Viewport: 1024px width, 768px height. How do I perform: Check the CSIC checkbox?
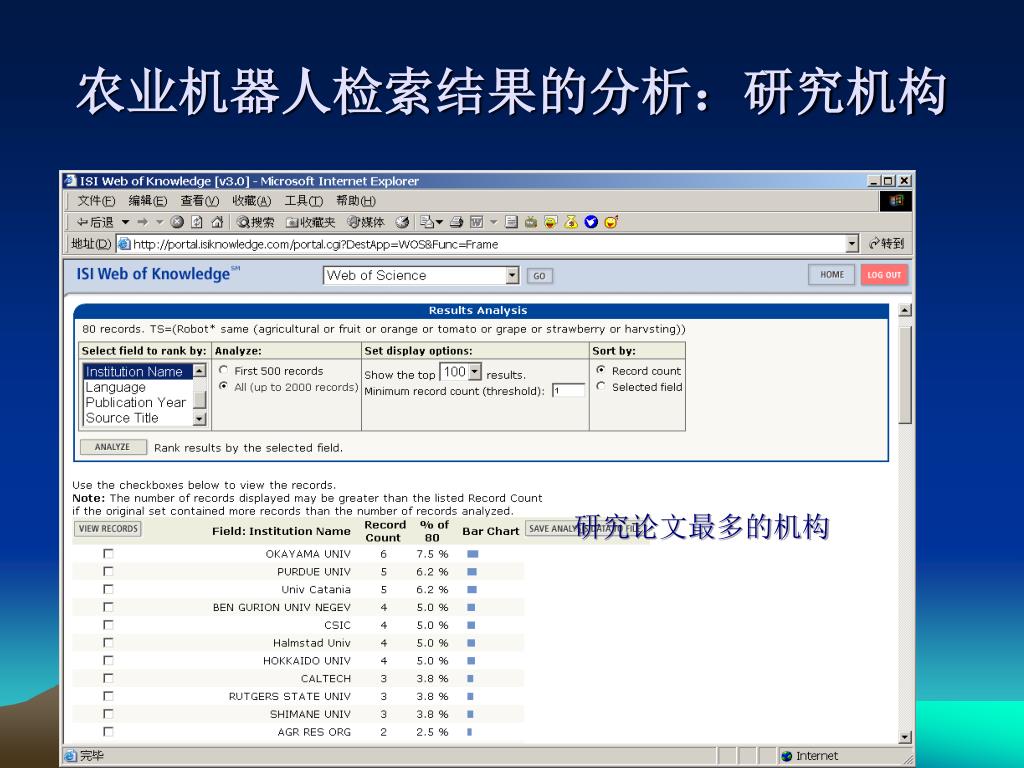(x=108, y=625)
